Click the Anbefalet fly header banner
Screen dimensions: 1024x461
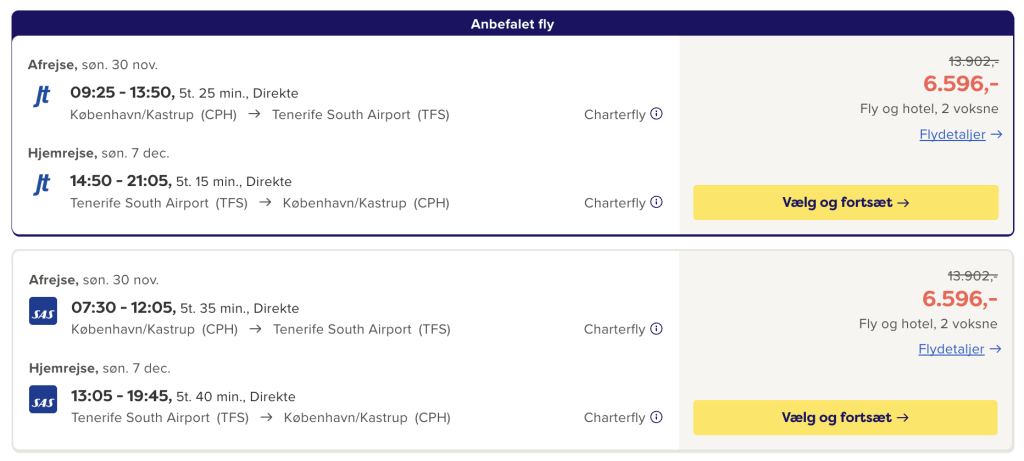click(512, 24)
